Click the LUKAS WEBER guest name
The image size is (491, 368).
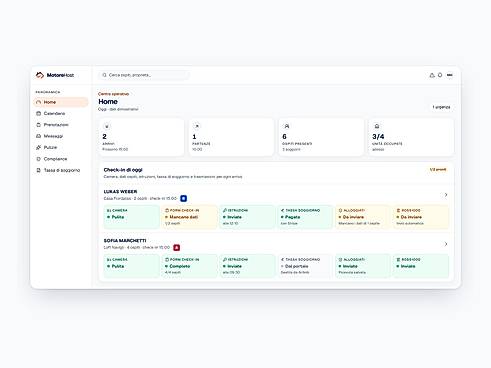[120, 192]
